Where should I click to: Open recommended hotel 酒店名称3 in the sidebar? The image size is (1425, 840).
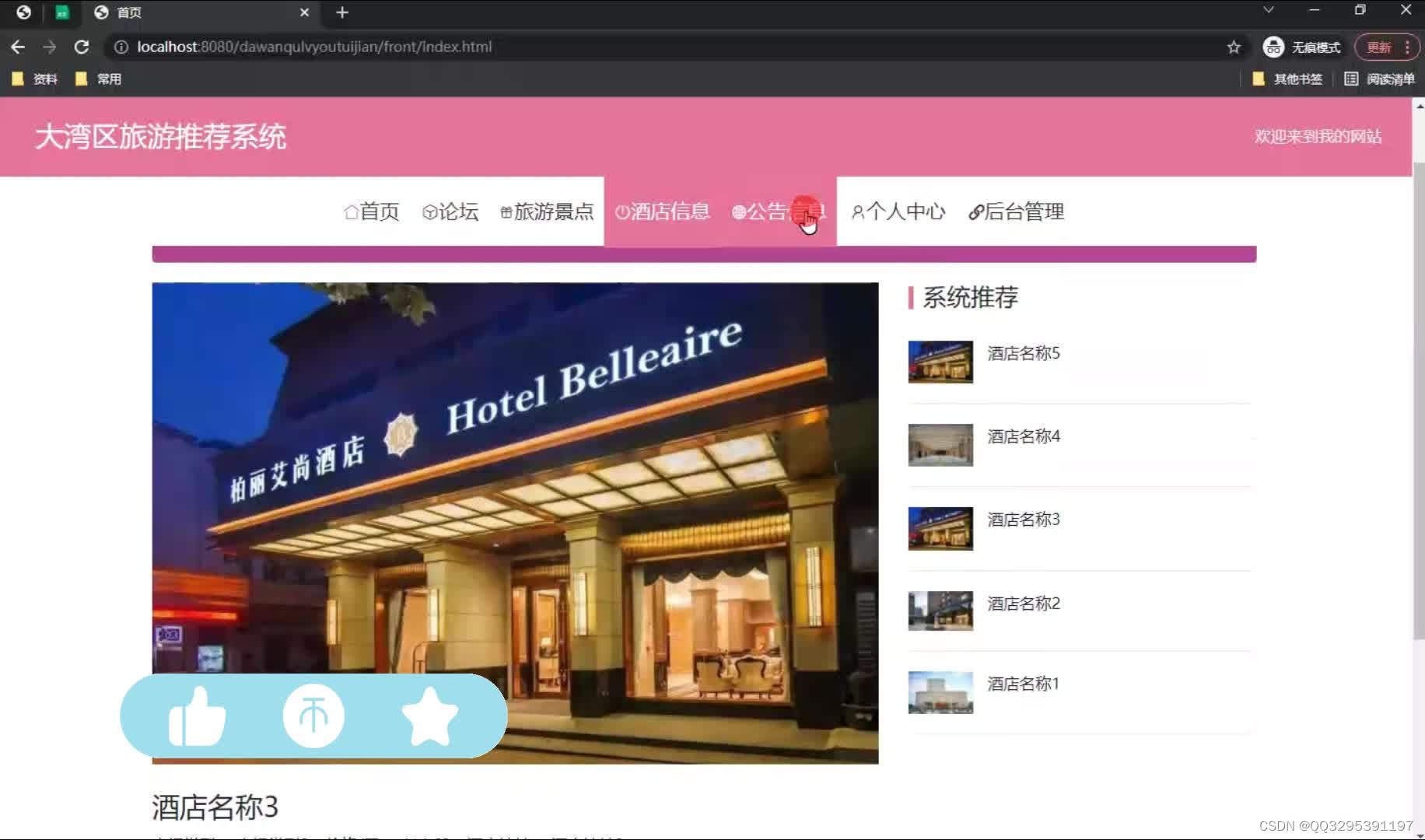tap(1024, 520)
